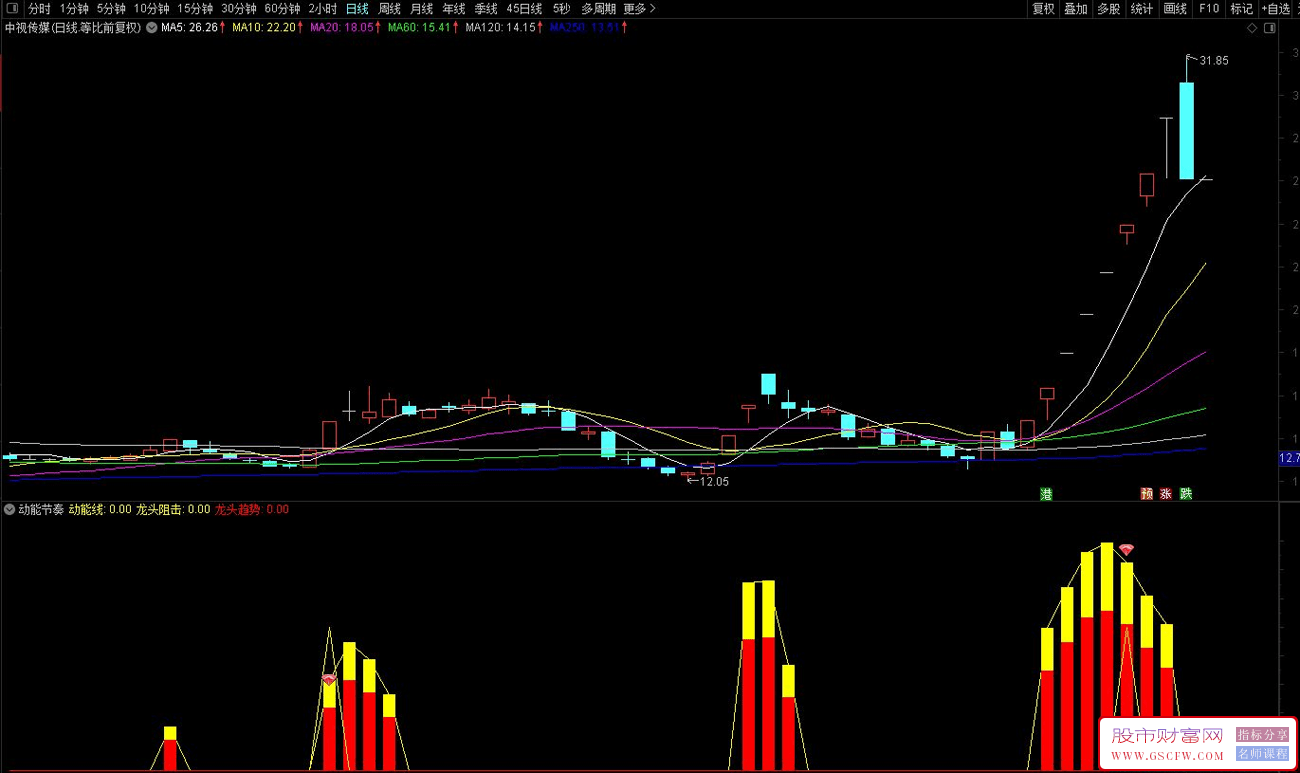Click the 龙头趋势: 0.00 label

pyautogui.click(x=252, y=509)
